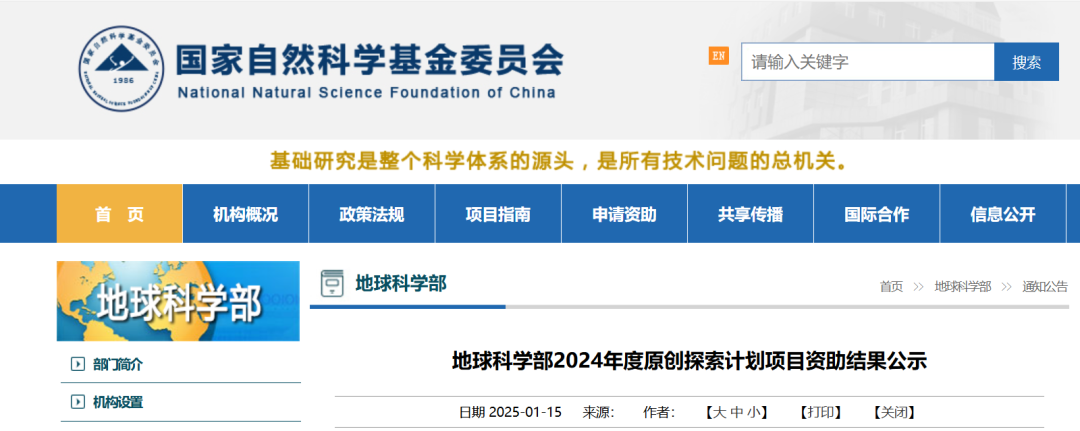Open the 机构概况 navigation menu
1080x431 pixels.
[x=246, y=213]
